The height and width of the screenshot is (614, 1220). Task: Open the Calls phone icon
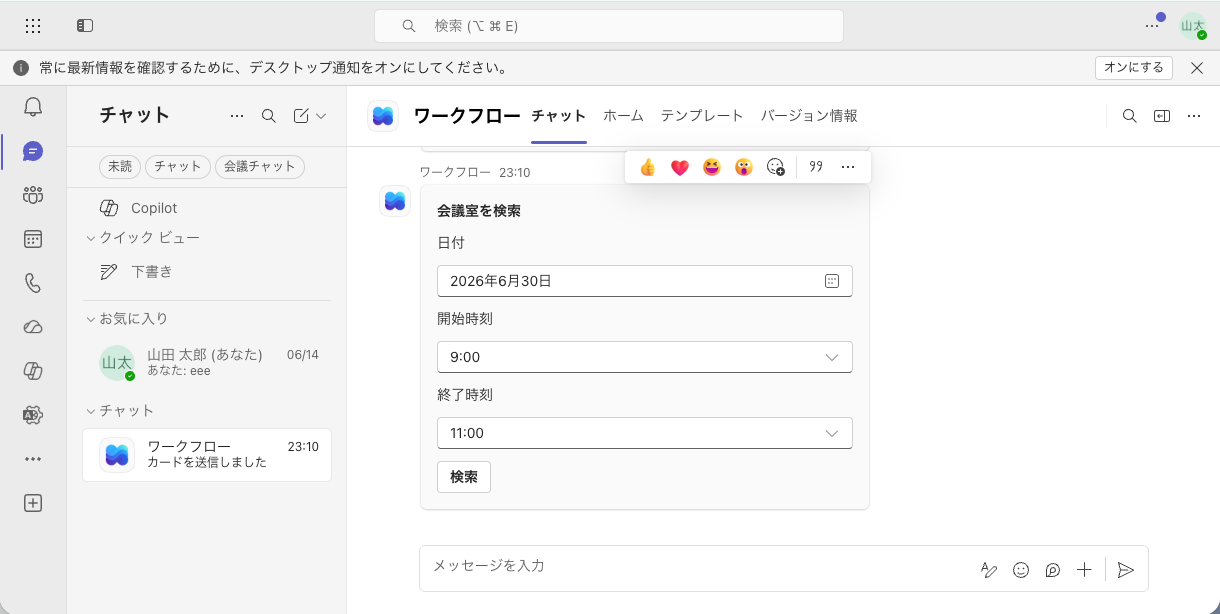click(x=33, y=283)
